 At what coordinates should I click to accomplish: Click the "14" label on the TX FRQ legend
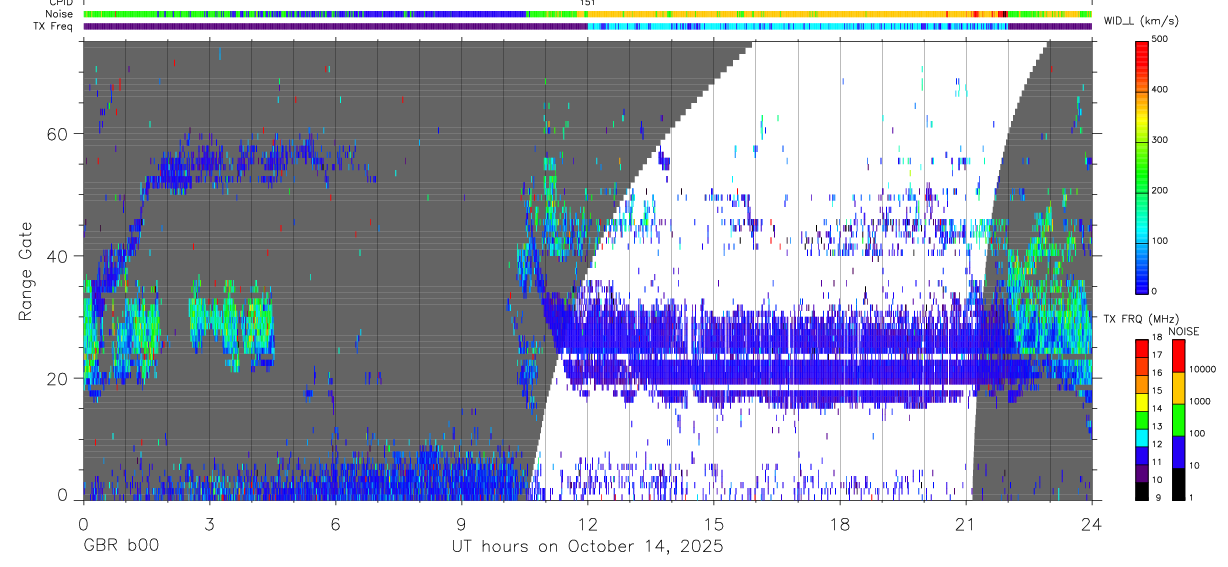[1158, 409]
